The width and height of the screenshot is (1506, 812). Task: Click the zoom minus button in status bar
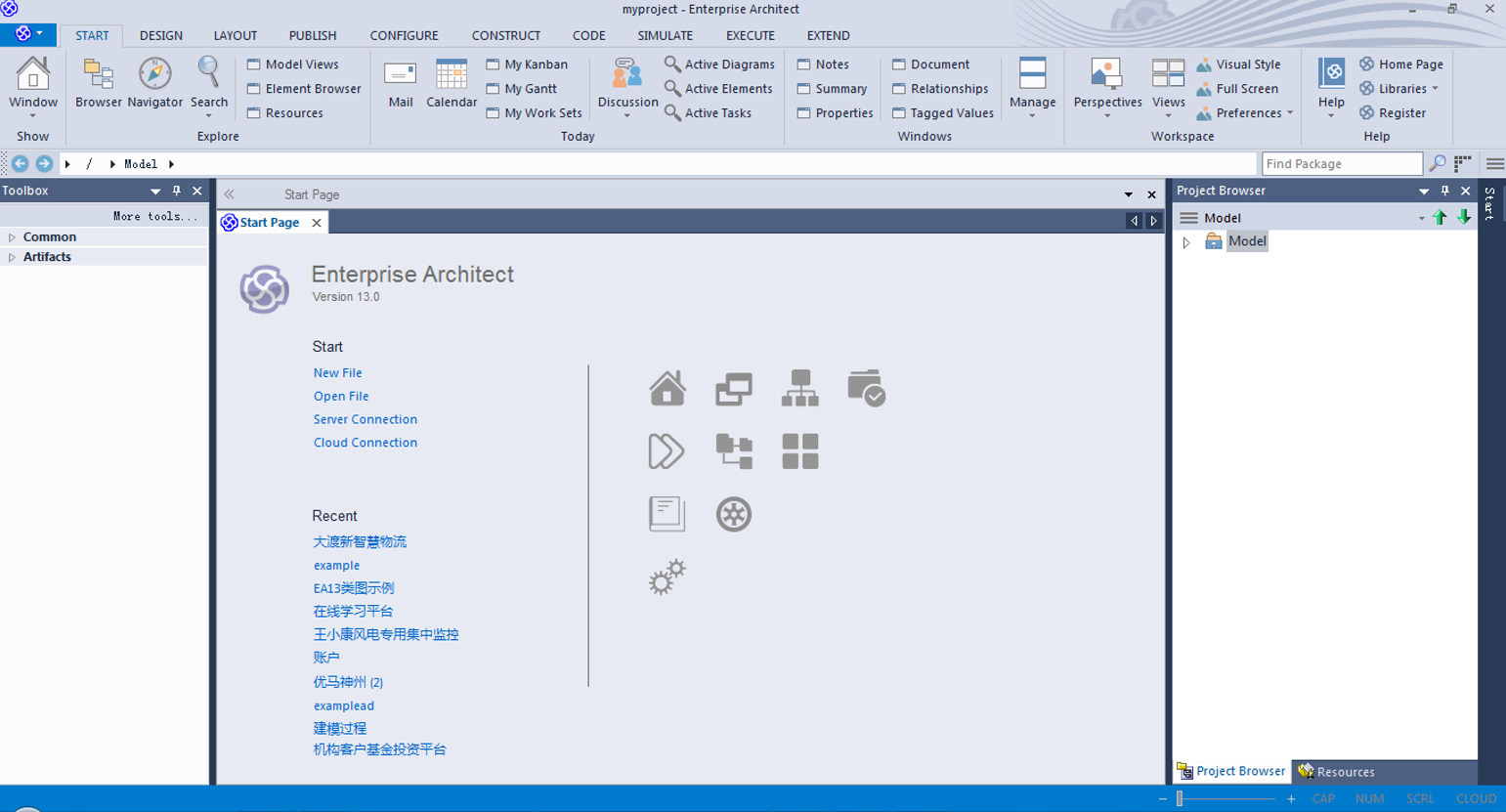pyautogui.click(x=1162, y=798)
